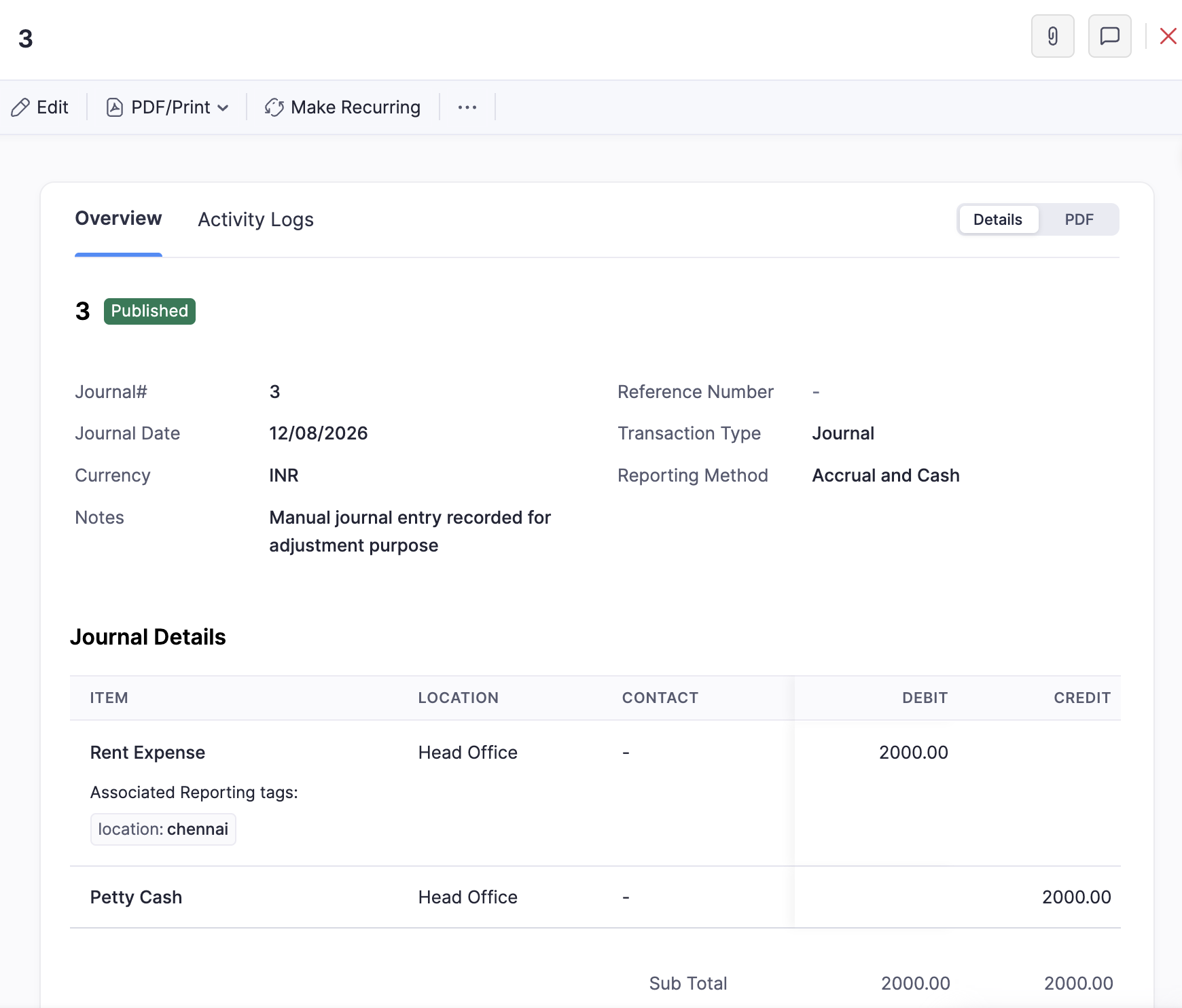Click the LOCATION column header
Screen dimensions: 1182x1008
(x=458, y=698)
